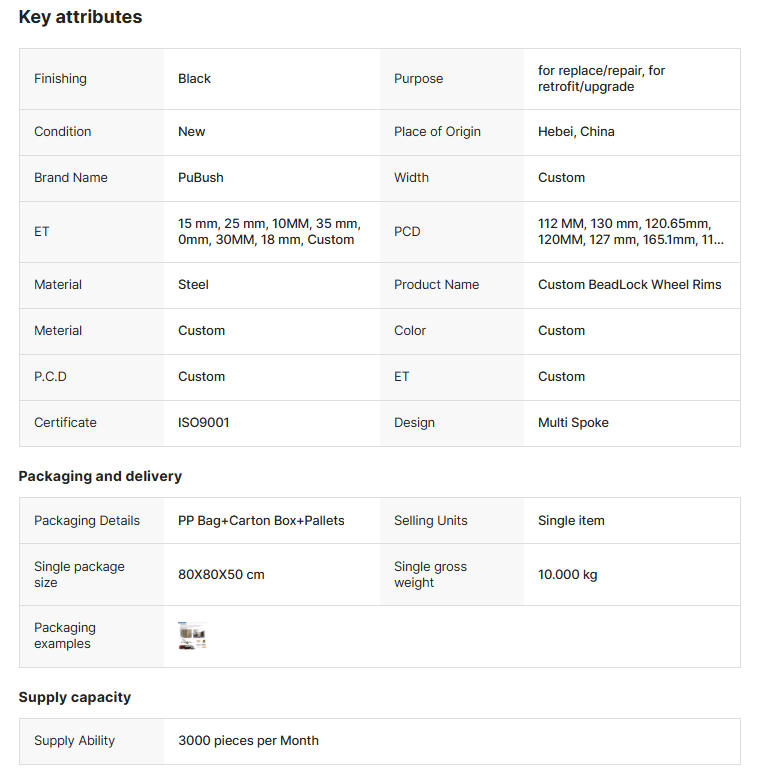
Task: Click the Single item selling units value
Action: (571, 521)
